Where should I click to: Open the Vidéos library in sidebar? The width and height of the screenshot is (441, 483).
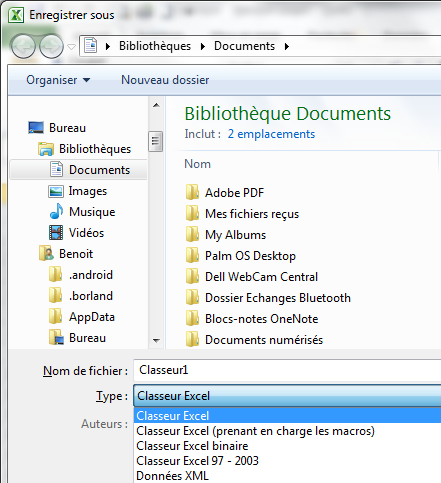(86, 233)
